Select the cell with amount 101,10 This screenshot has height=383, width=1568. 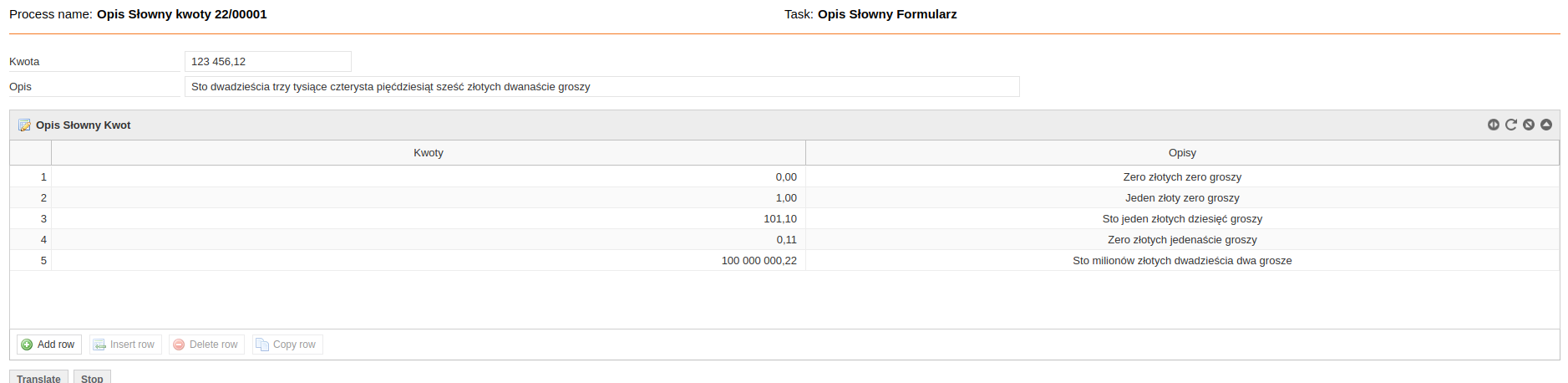click(429, 219)
